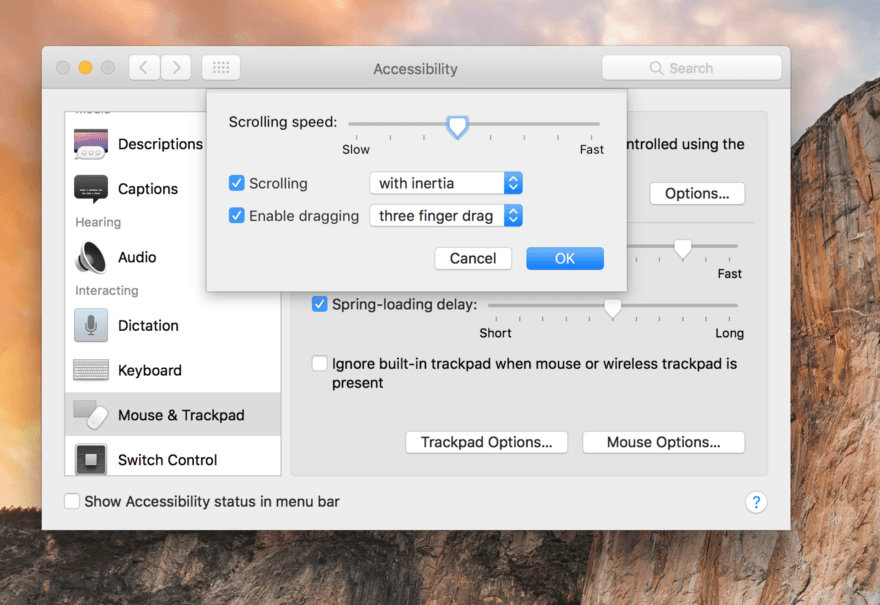Open the Show All preferences grid icon
880x605 pixels.
tap(220, 67)
